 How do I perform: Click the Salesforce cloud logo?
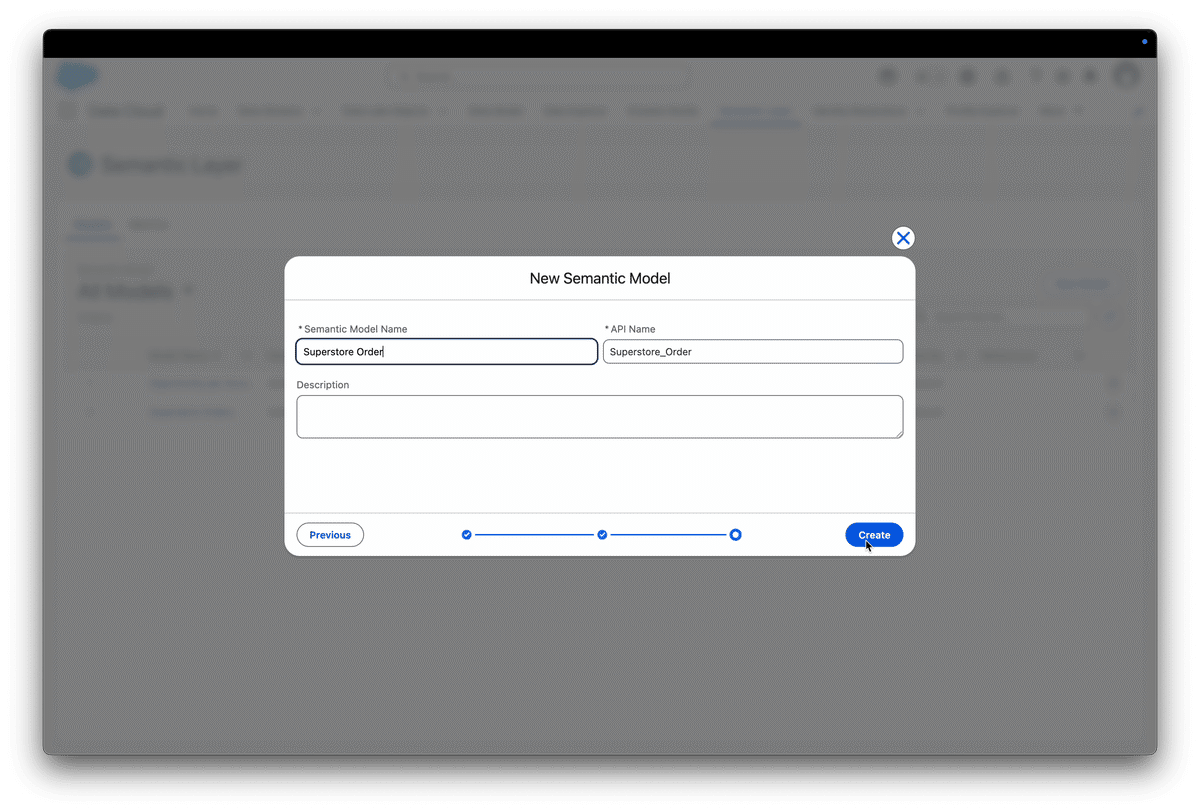point(78,76)
